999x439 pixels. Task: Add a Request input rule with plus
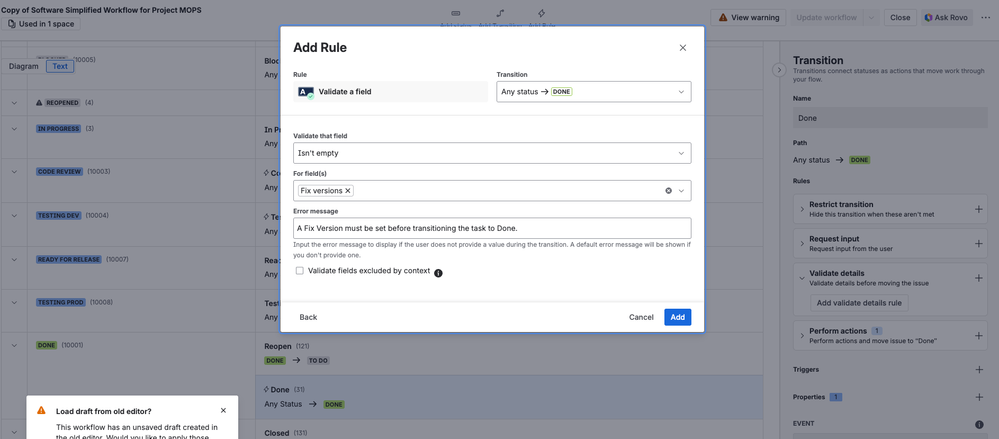[x=979, y=243]
